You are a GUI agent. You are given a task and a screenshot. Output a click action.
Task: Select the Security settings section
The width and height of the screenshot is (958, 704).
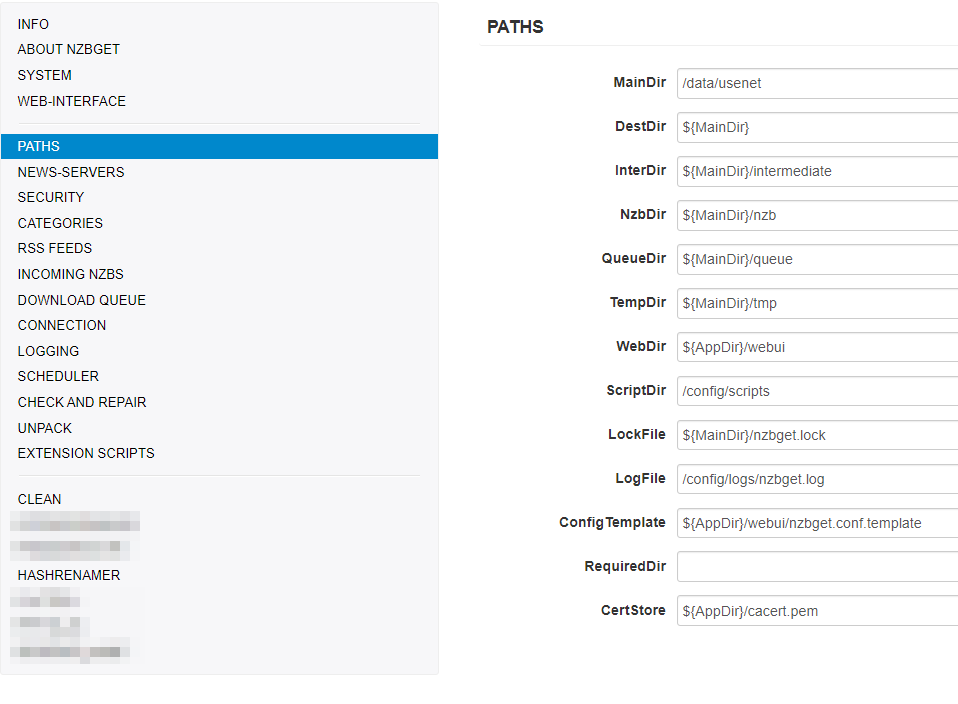tap(51, 197)
